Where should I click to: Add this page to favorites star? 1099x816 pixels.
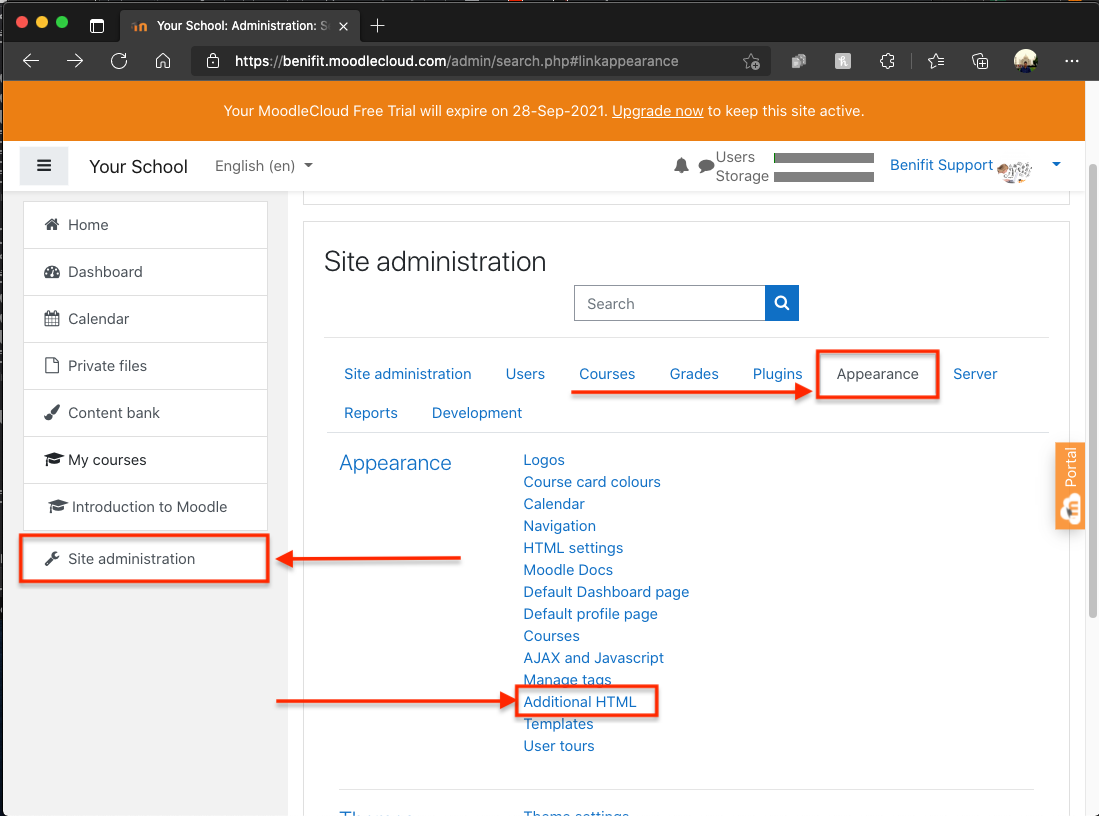[x=751, y=61]
